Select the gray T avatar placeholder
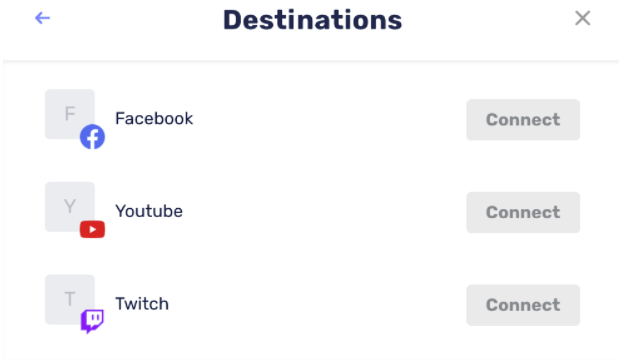 coord(70,299)
